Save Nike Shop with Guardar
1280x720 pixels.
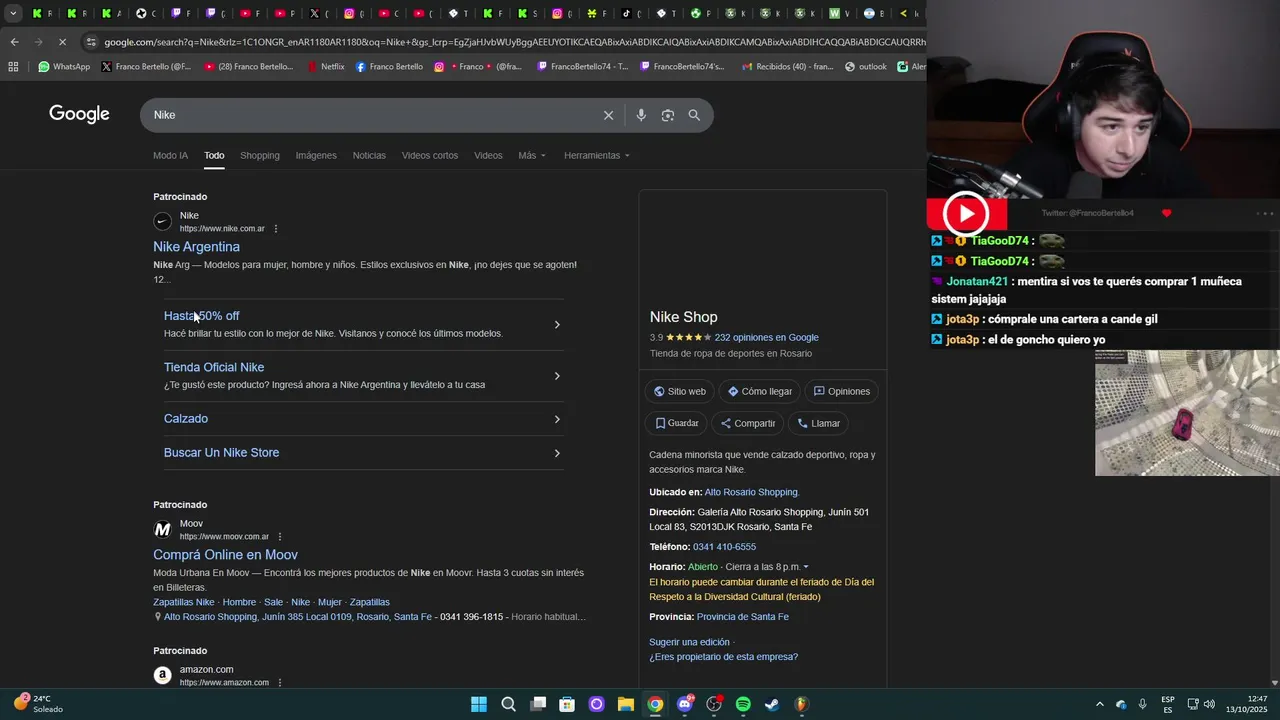click(x=677, y=424)
